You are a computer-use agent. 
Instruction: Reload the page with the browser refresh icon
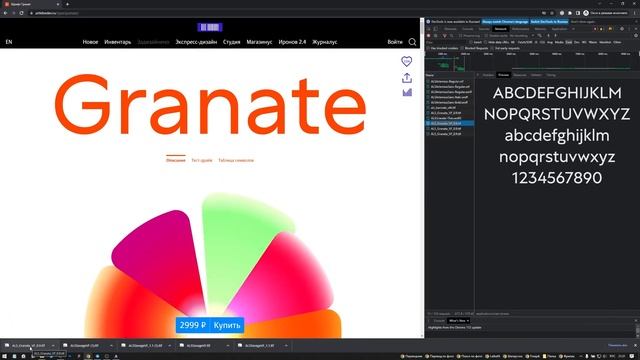21,13
